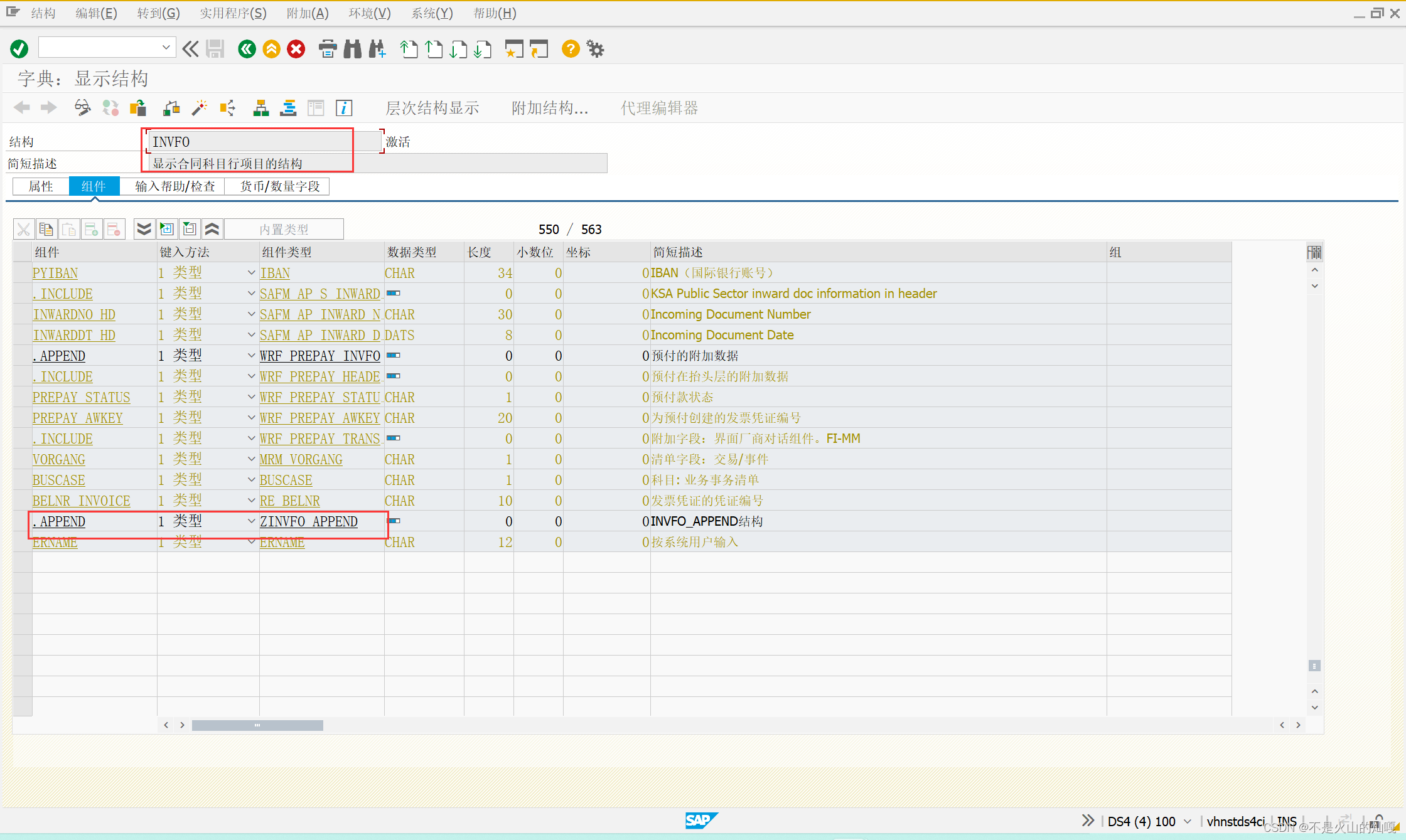Click the yellow Help question mark icon

pyautogui.click(x=571, y=48)
